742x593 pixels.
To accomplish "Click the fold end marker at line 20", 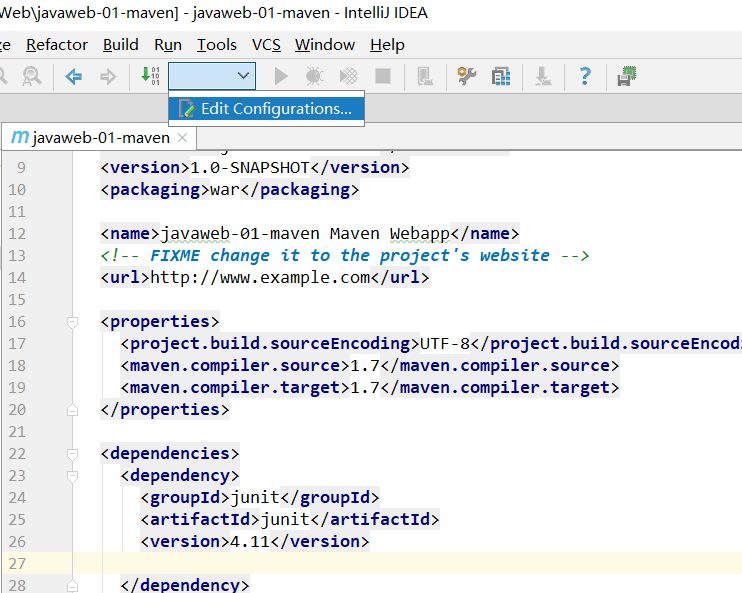I will [72, 410].
